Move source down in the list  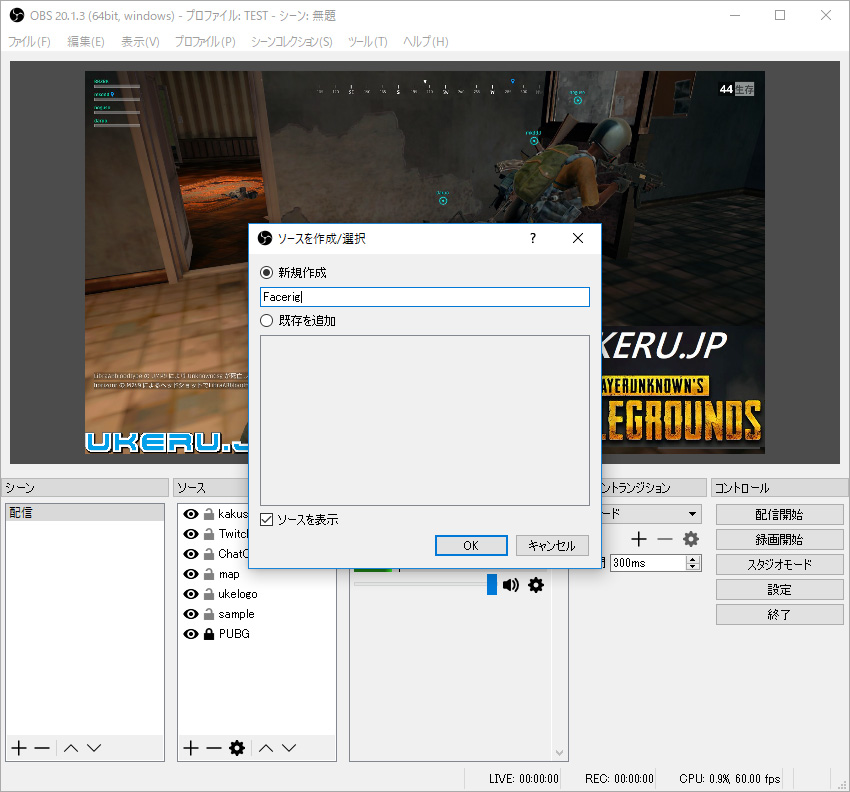click(289, 748)
